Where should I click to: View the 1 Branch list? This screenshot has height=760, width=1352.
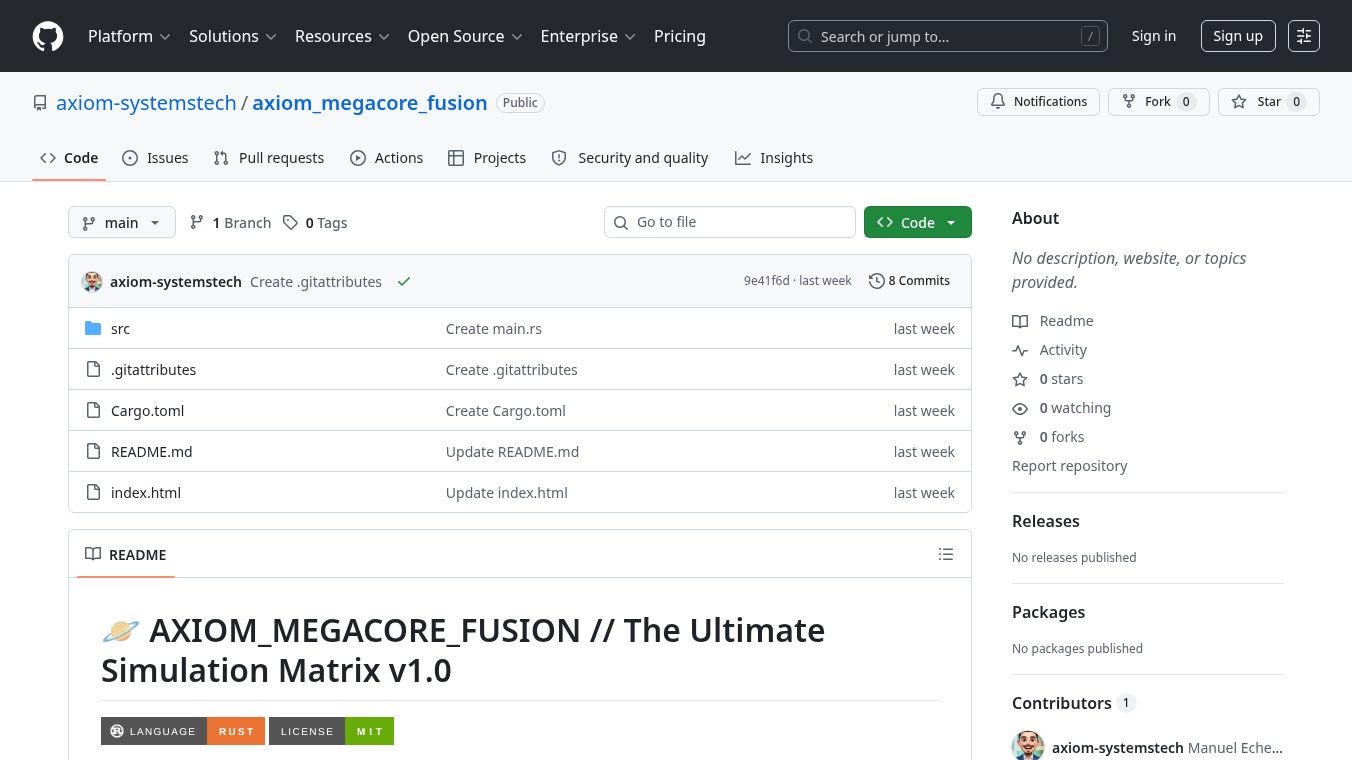coord(230,222)
